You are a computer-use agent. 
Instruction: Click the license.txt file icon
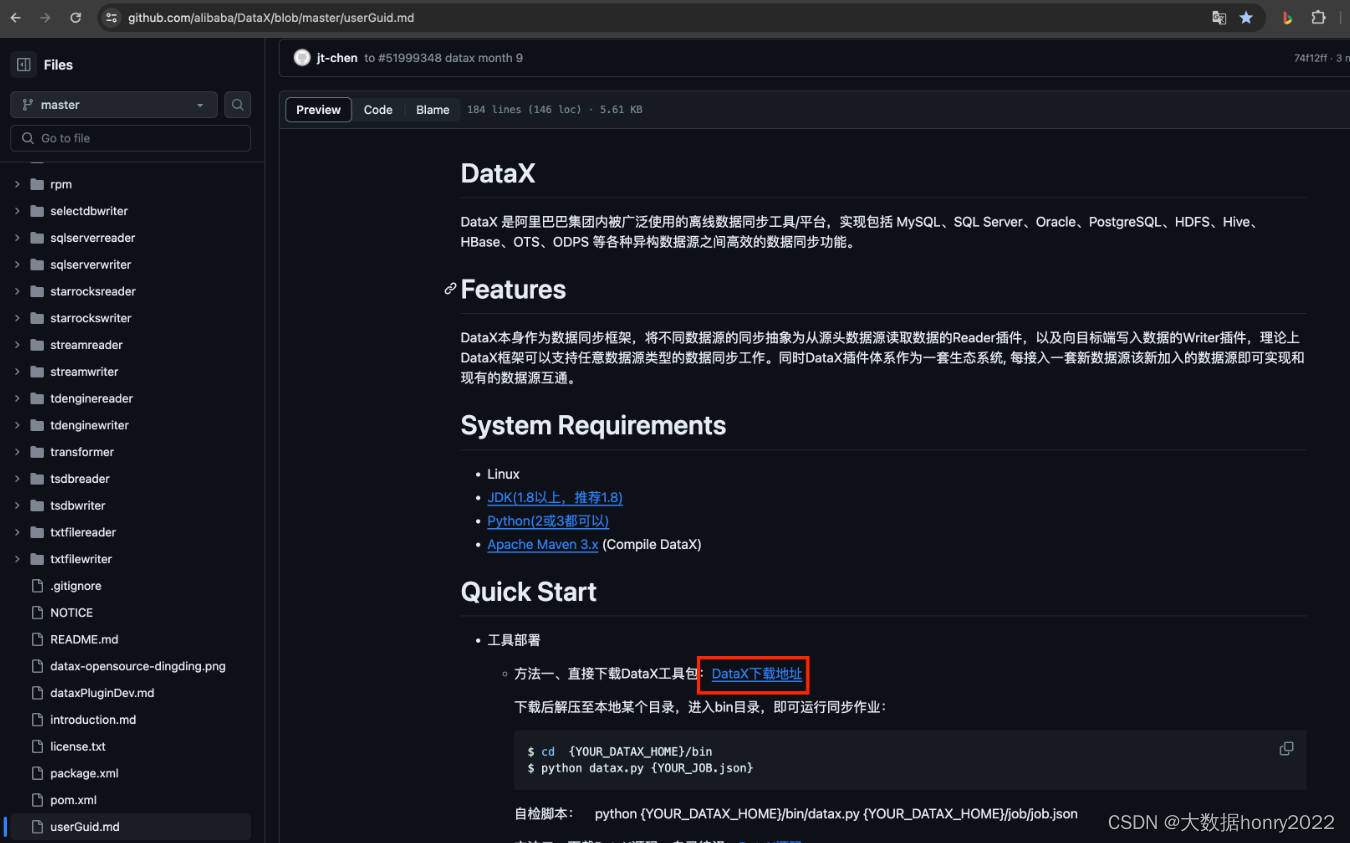pyautogui.click(x=37, y=747)
